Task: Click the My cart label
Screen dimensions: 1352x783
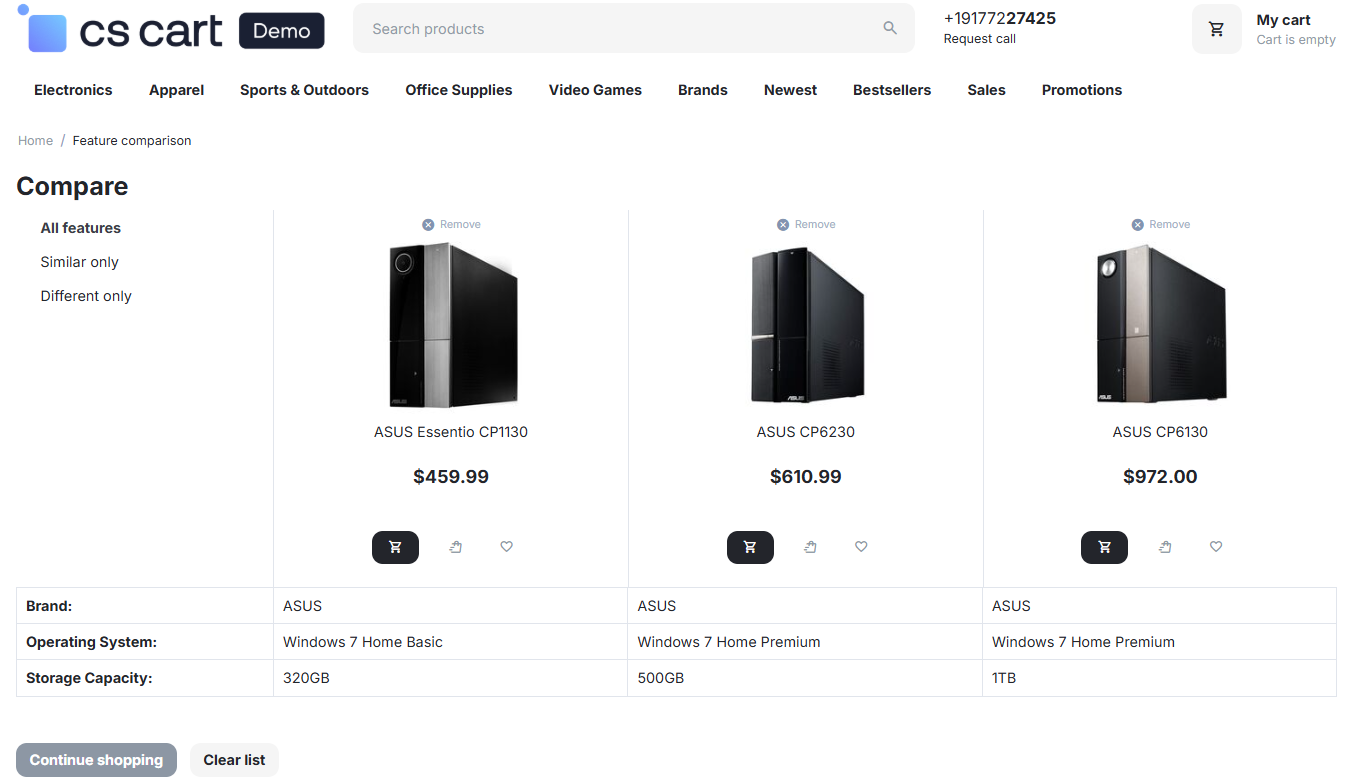Action: pos(1283,20)
